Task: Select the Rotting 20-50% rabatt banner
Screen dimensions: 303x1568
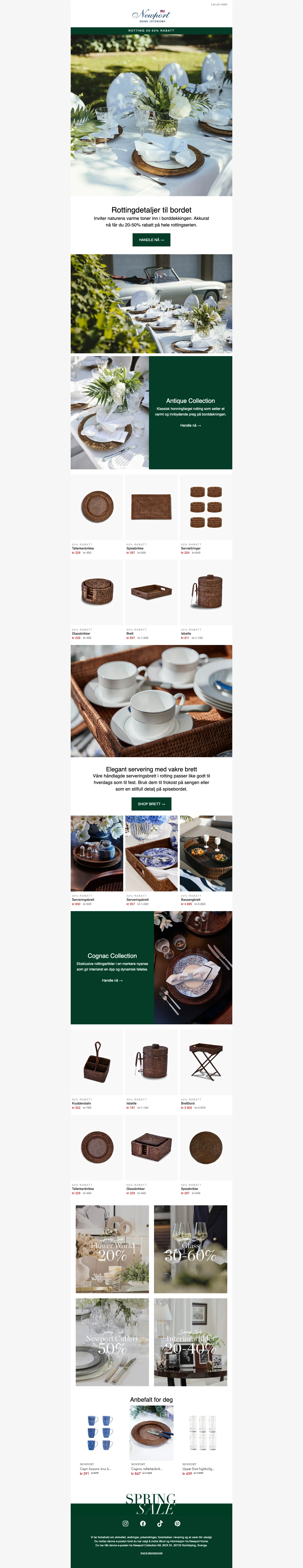Action: 151,30
